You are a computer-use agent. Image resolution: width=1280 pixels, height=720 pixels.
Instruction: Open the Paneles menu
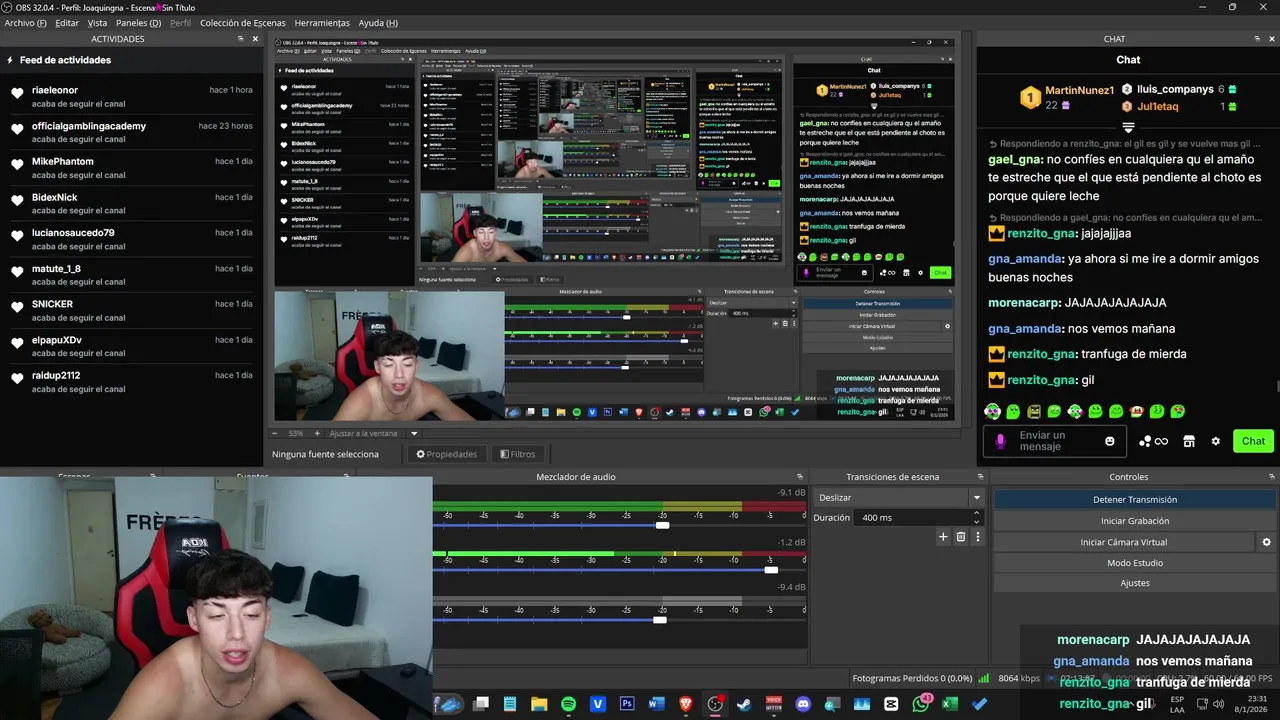(x=138, y=23)
